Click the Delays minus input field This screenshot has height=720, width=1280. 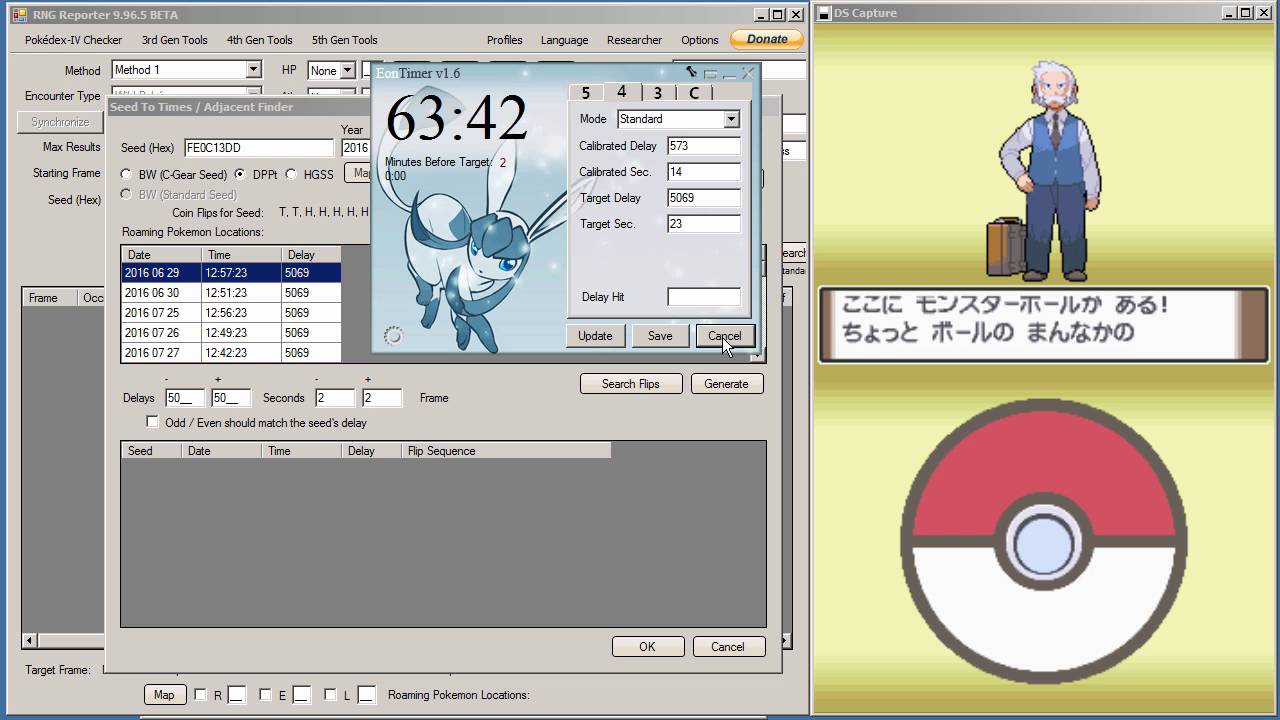click(185, 398)
